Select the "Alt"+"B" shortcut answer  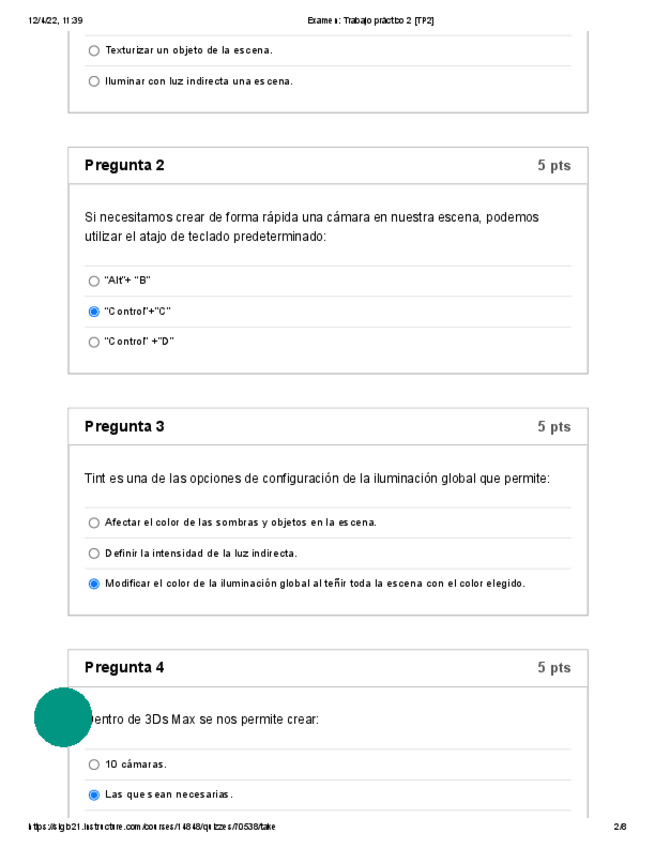[x=94, y=281]
